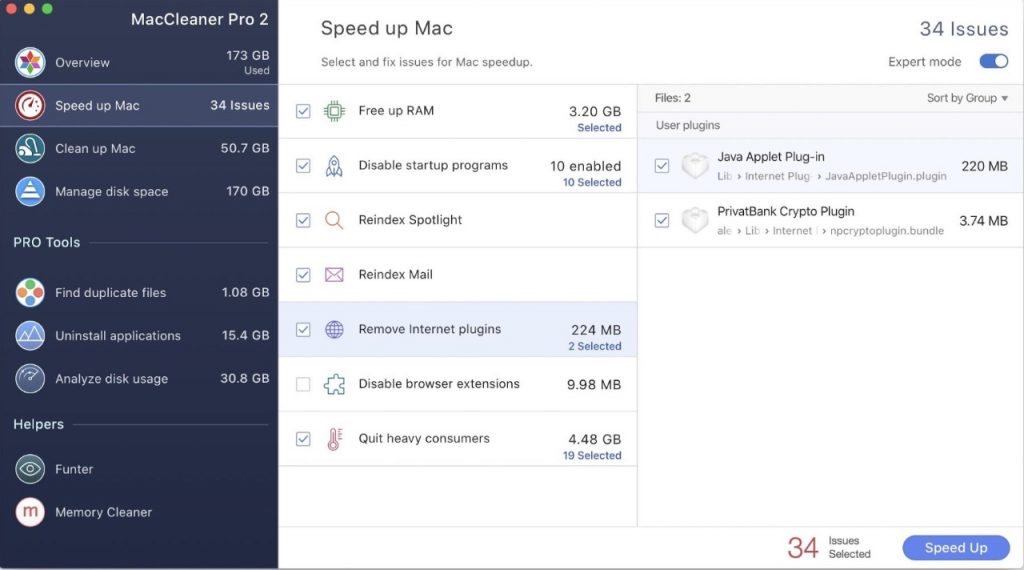Viewport: 1024px width, 570px height.
Task: Click the Manage disk space pyramid icon
Action: click(x=30, y=191)
